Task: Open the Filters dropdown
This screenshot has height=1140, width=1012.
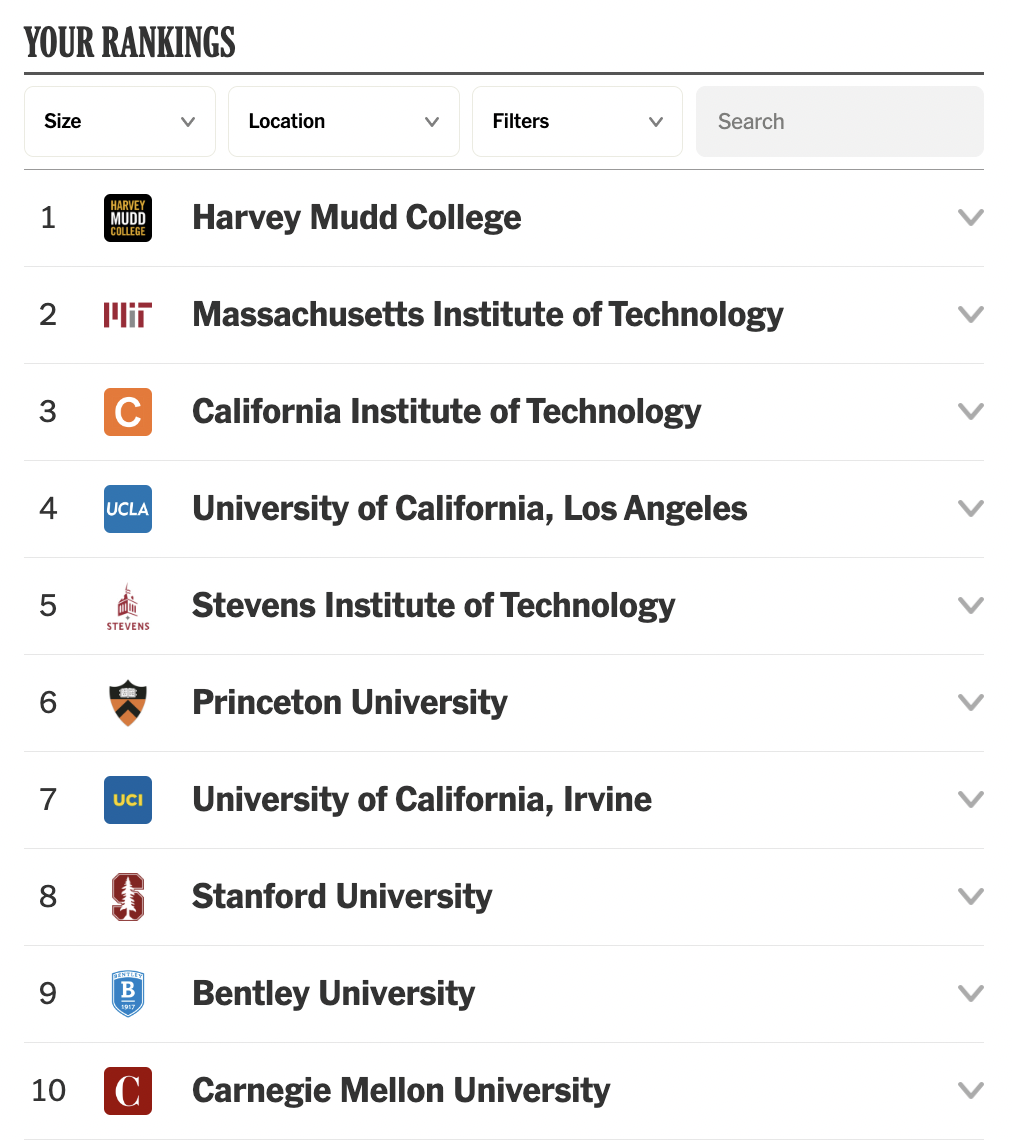Action: coord(577,122)
